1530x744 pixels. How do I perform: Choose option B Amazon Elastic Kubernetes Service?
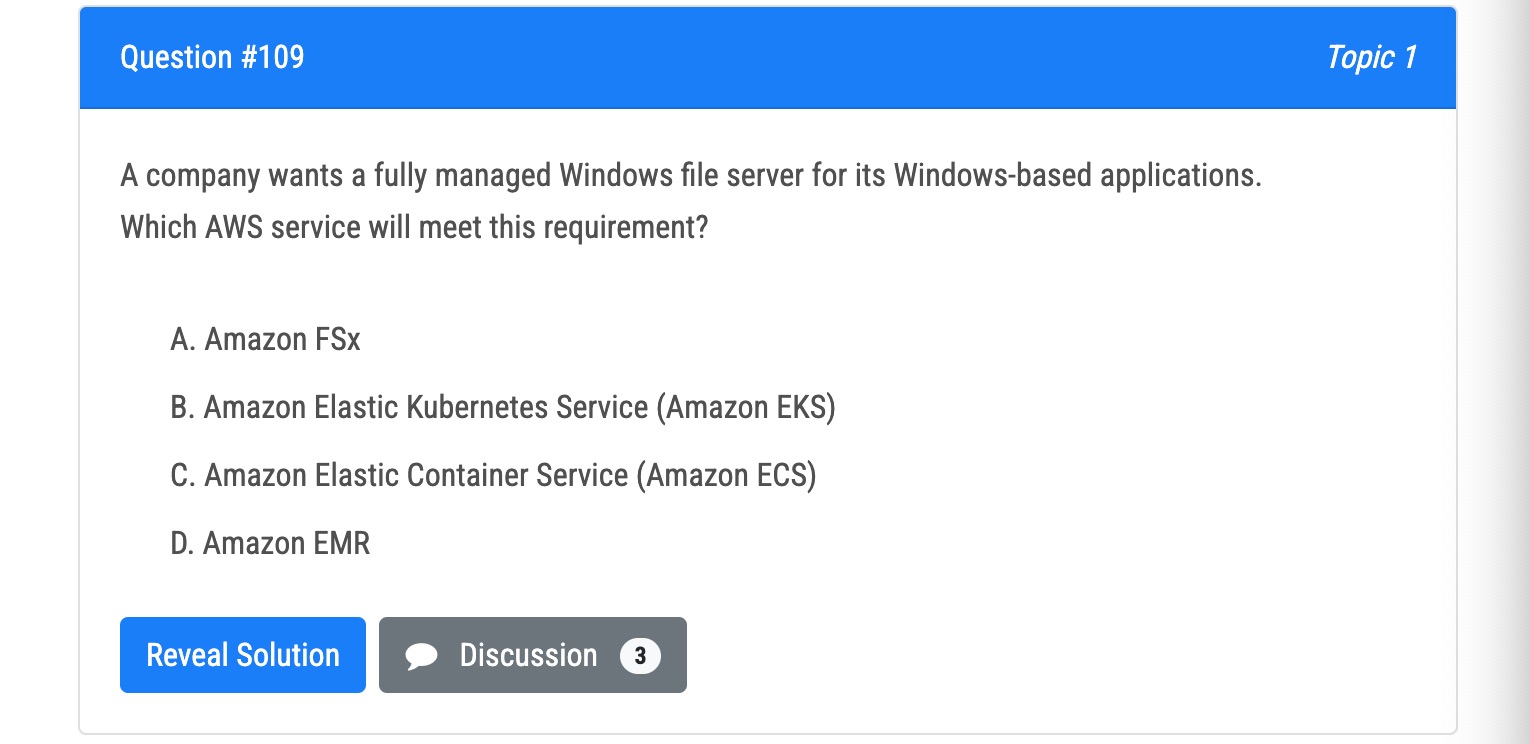click(x=503, y=408)
